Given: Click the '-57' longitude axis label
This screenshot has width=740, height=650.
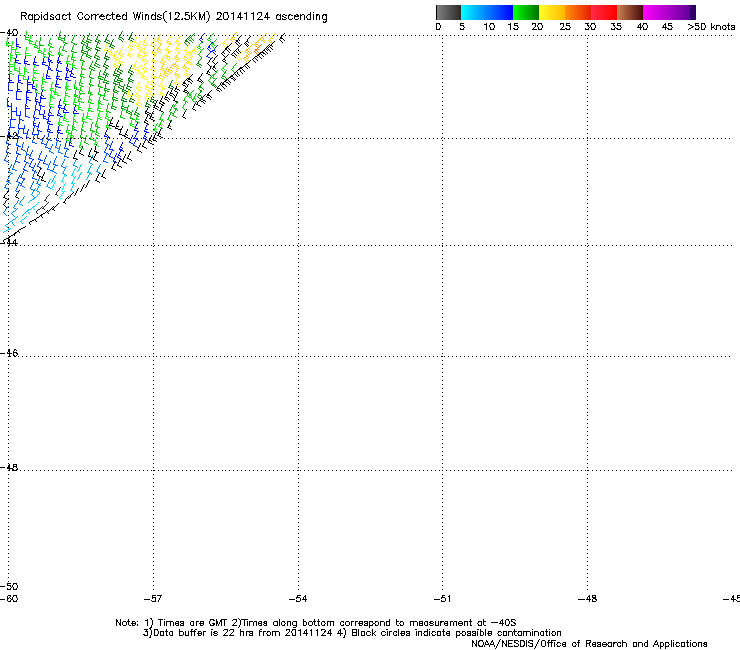Looking at the screenshot, I should pyautogui.click(x=153, y=599).
